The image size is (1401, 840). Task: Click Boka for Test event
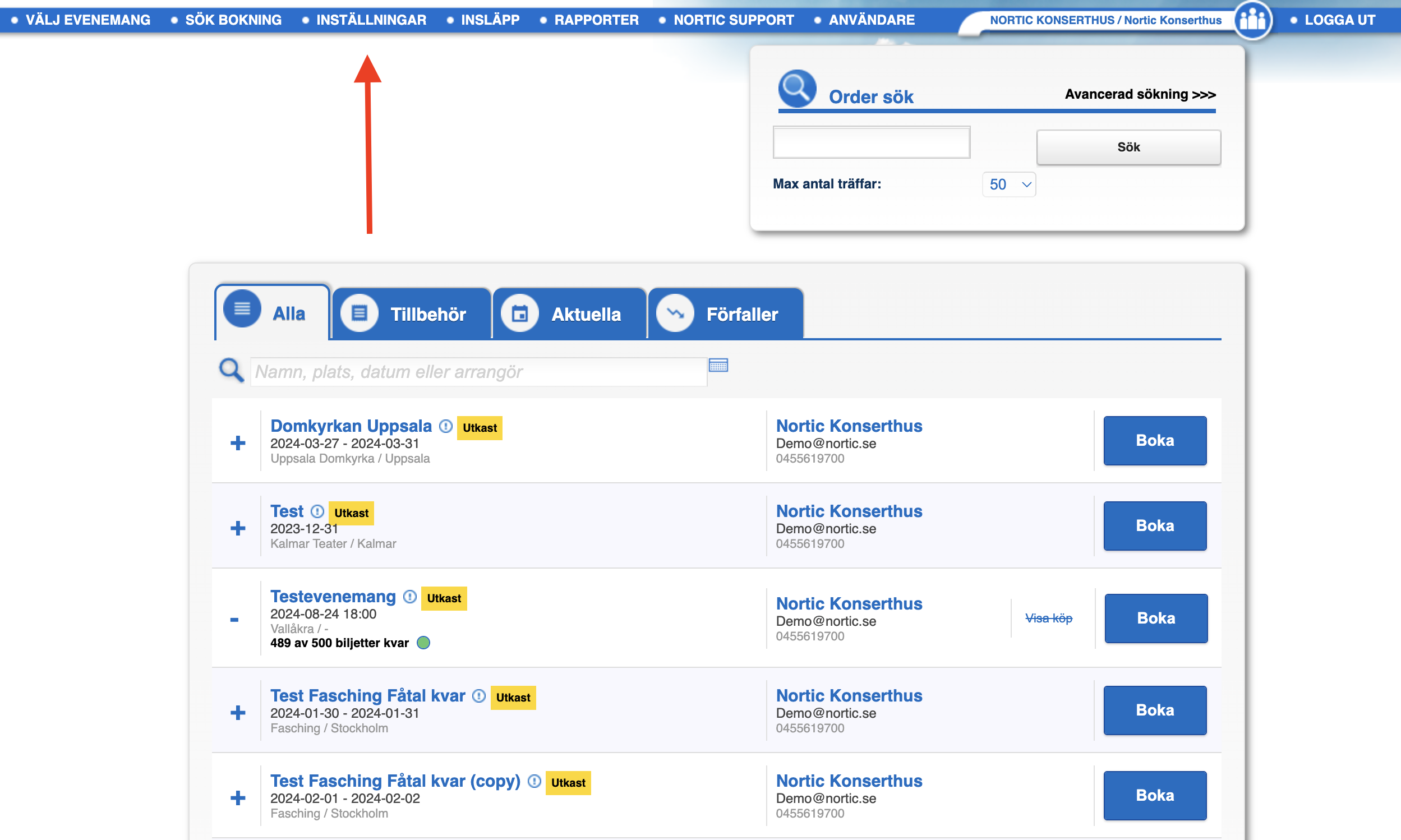pos(1155,526)
